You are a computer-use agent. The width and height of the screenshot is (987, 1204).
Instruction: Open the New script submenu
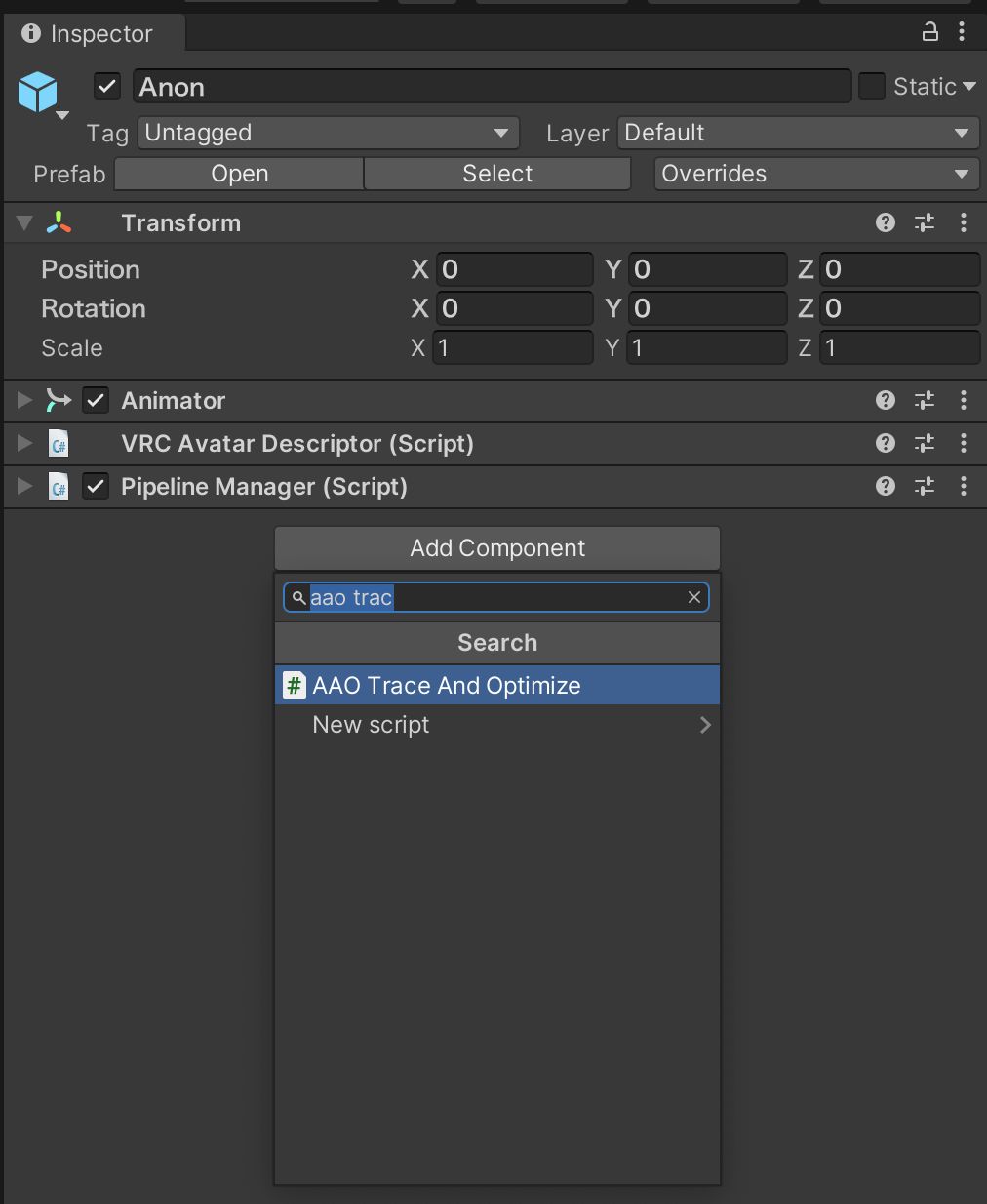(x=497, y=725)
